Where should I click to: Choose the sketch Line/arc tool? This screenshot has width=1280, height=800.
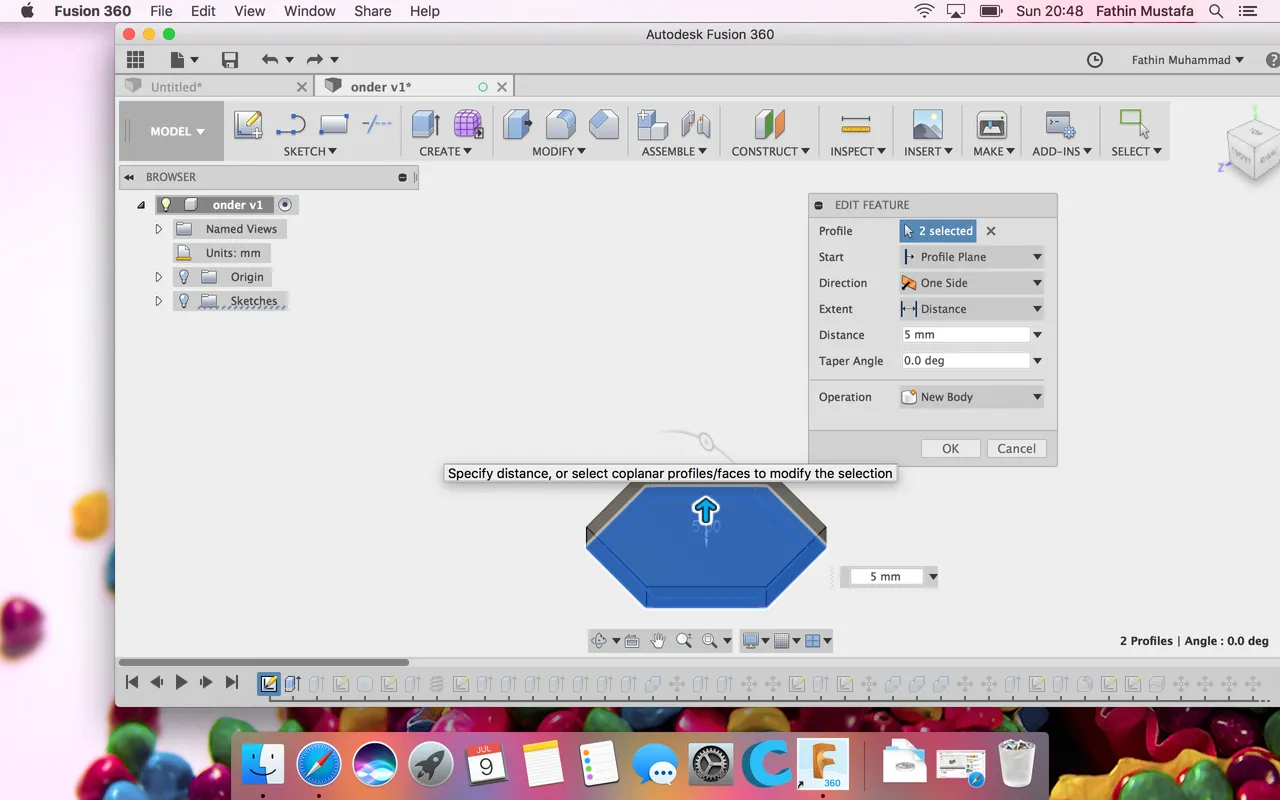291,125
